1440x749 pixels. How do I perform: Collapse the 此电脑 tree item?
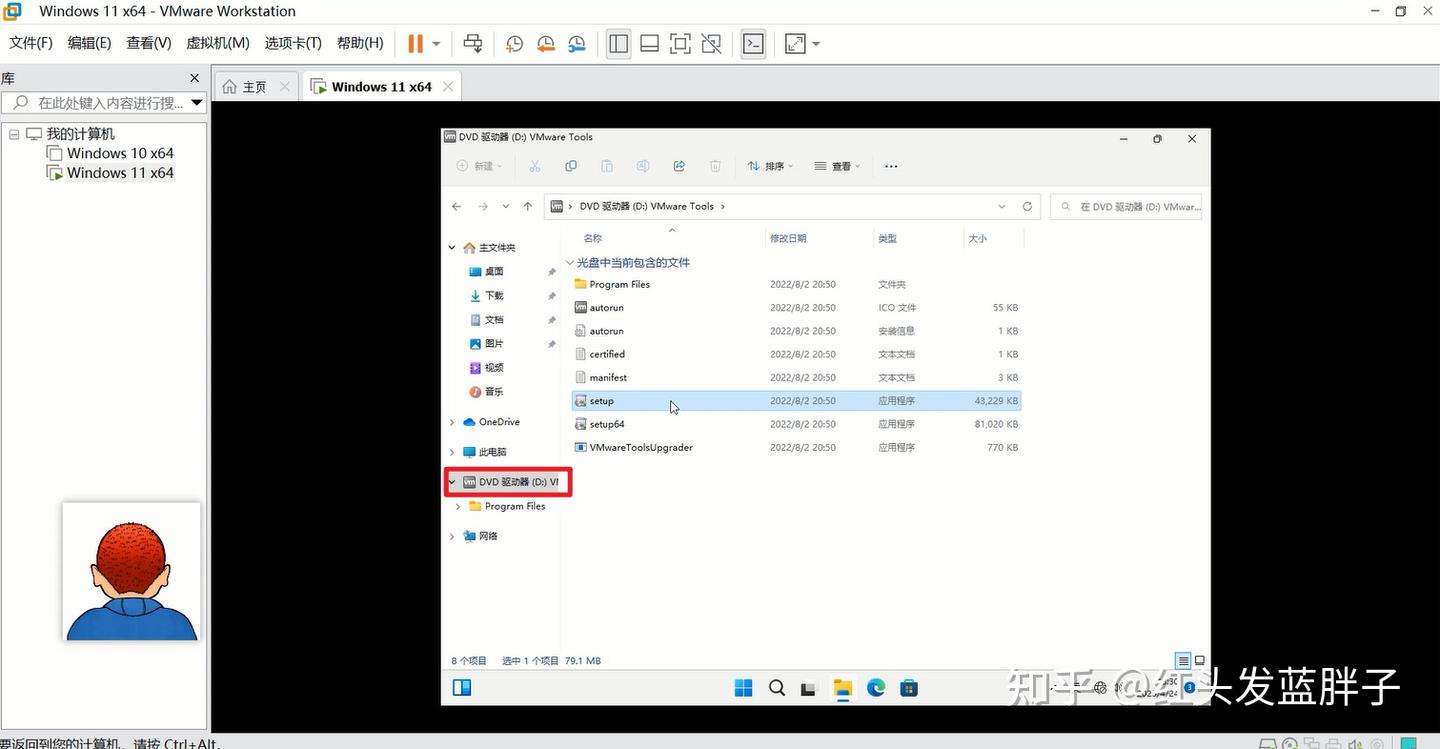click(x=452, y=451)
